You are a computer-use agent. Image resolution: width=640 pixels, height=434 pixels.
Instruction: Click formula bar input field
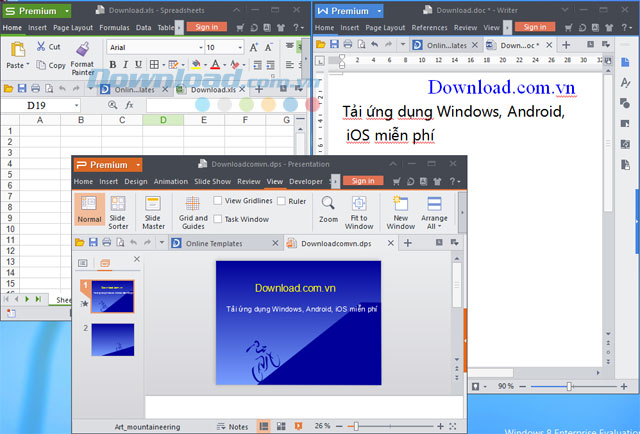227,105
